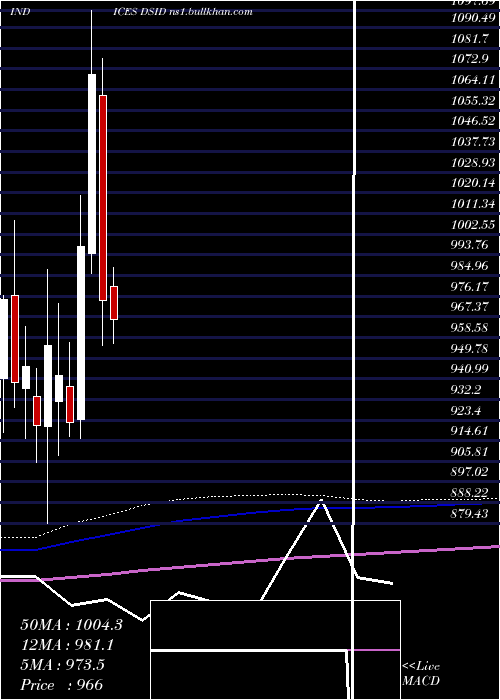500x700 pixels.
Task: Click the 50MA : 1004.3 readout
Action: 71,625
